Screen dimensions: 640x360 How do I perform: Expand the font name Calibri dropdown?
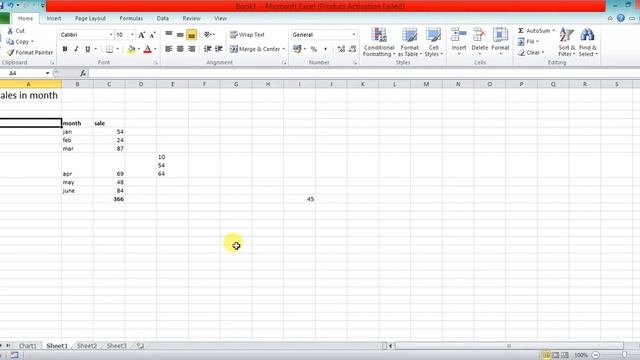coord(111,35)
